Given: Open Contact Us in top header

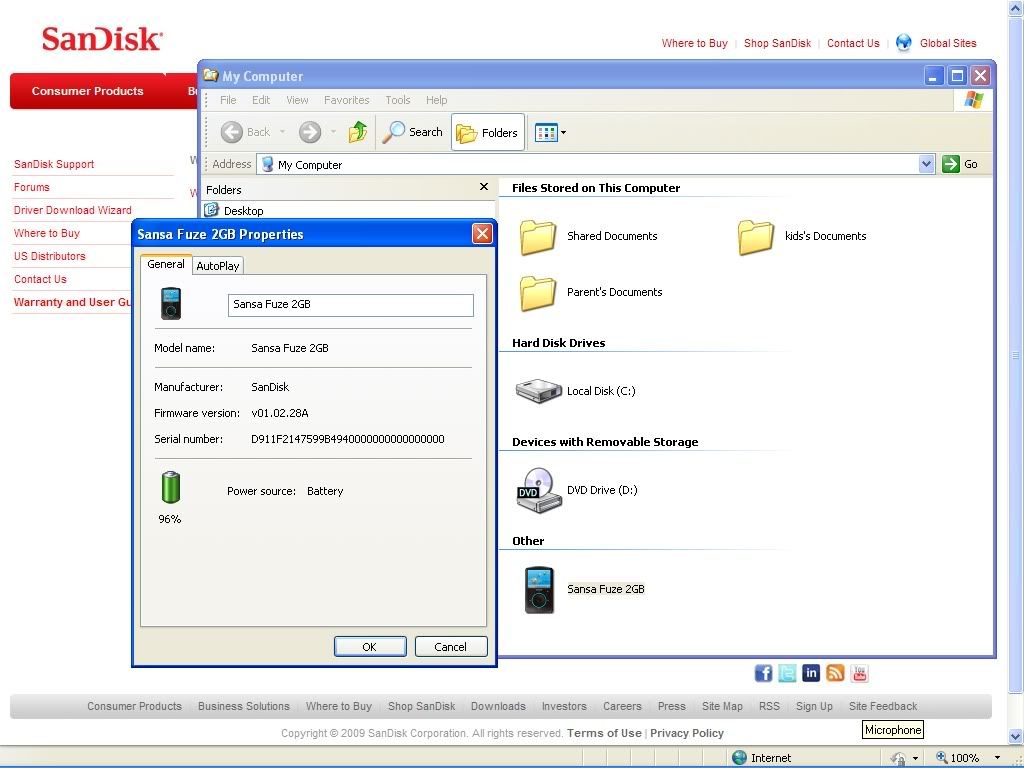Looking at the screenshot, I should click(853, 43).
